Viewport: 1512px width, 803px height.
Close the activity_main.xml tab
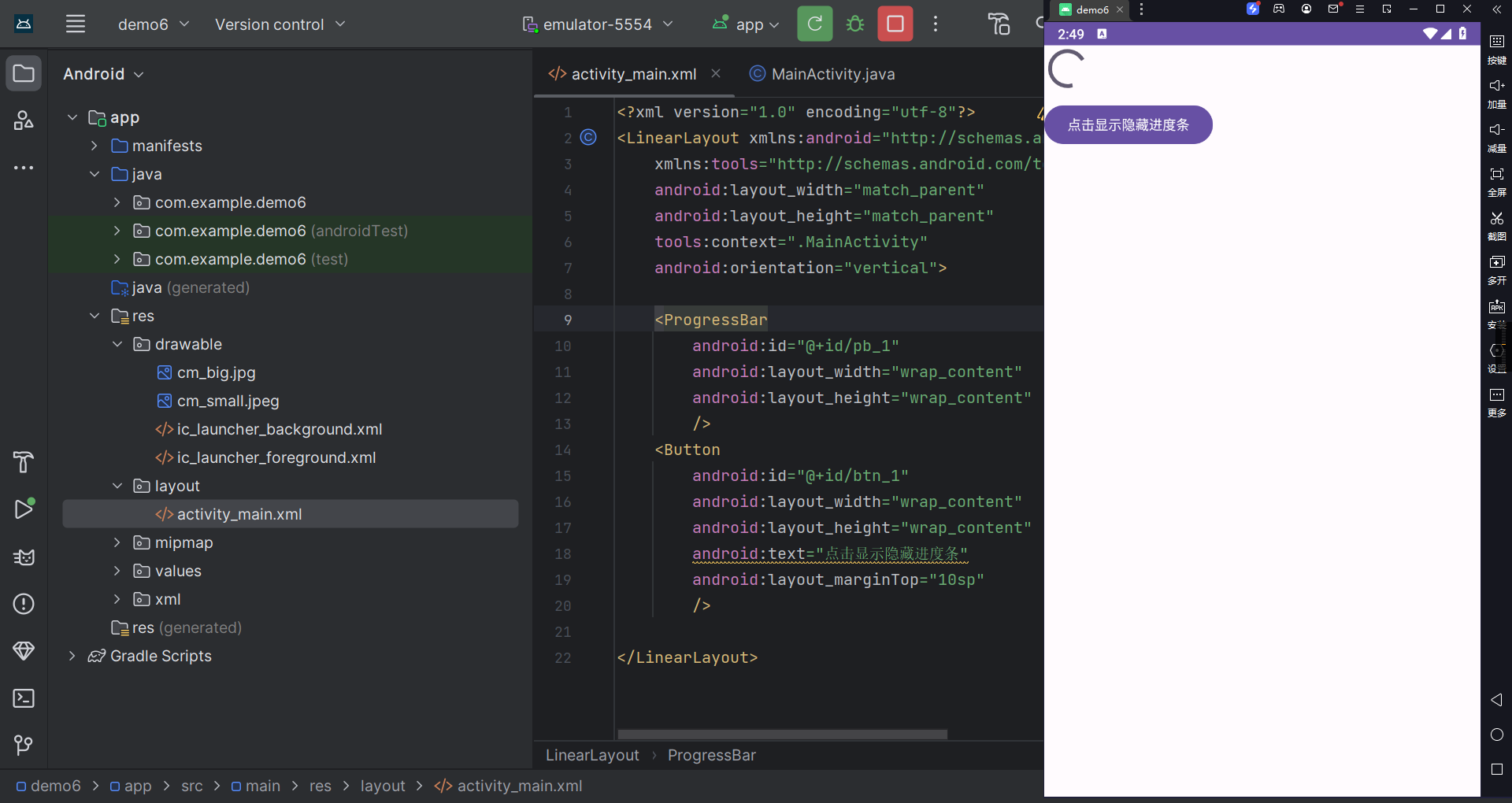pos(716,73)
